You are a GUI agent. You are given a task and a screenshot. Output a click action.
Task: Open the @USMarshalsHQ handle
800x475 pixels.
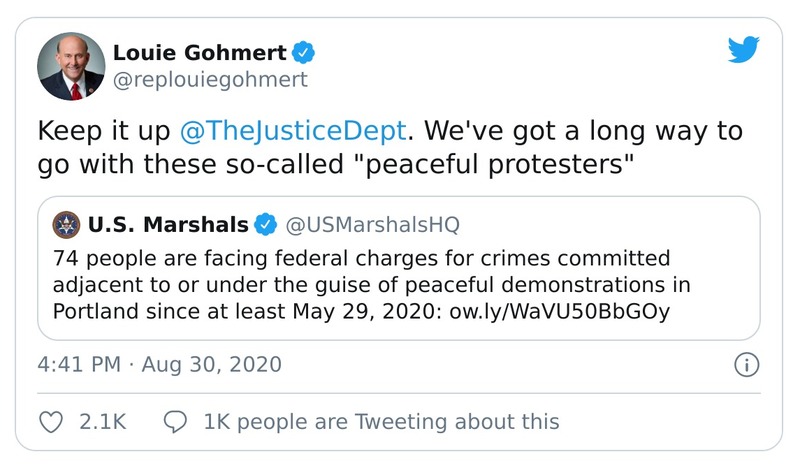coord(374,223)
